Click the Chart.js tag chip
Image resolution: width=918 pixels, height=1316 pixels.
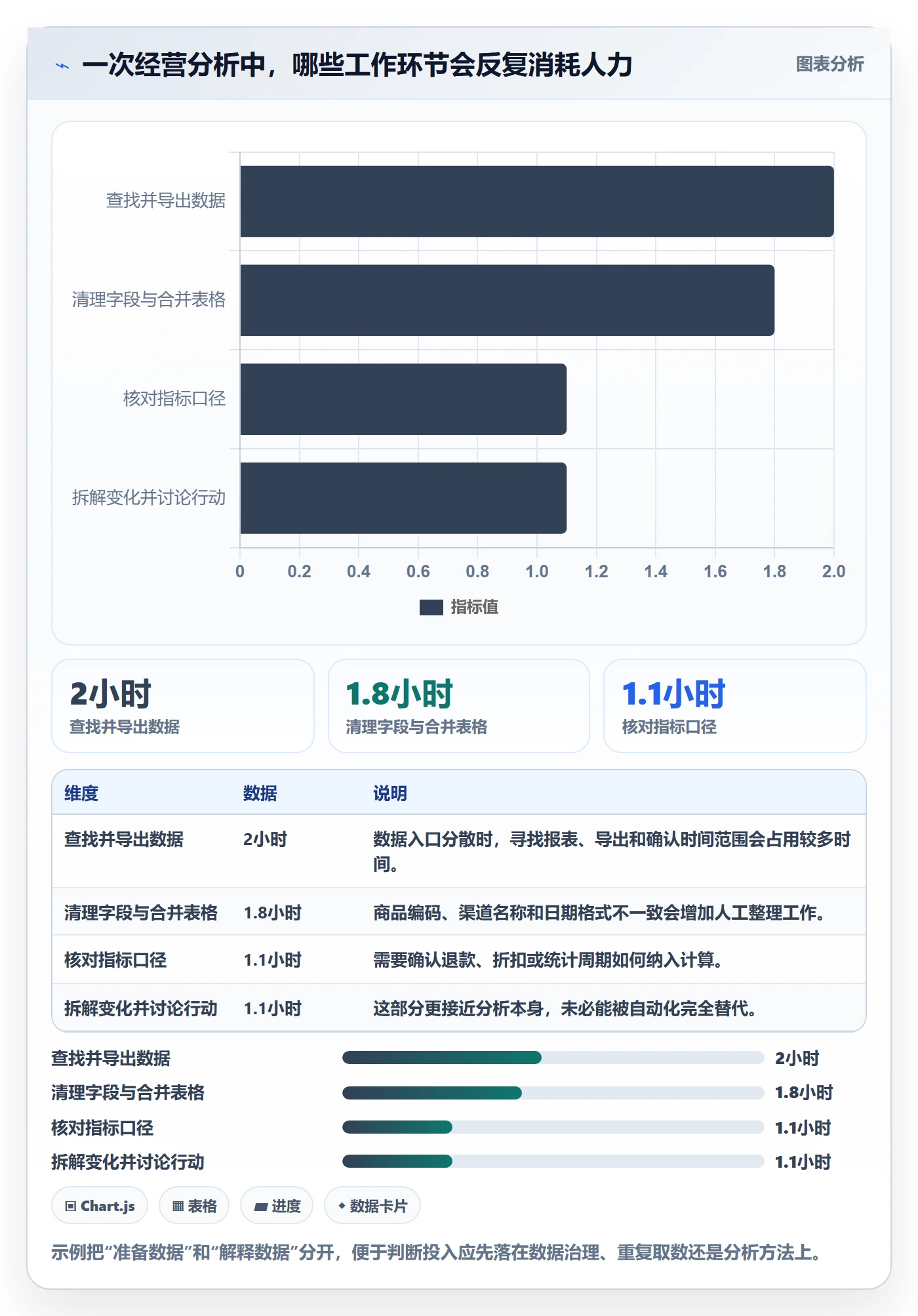pos(100,1206)
